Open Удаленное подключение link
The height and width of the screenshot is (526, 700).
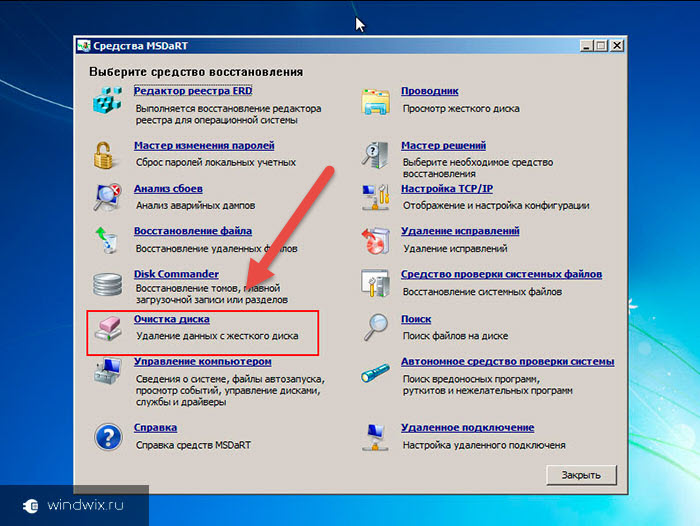click(467, 428)
